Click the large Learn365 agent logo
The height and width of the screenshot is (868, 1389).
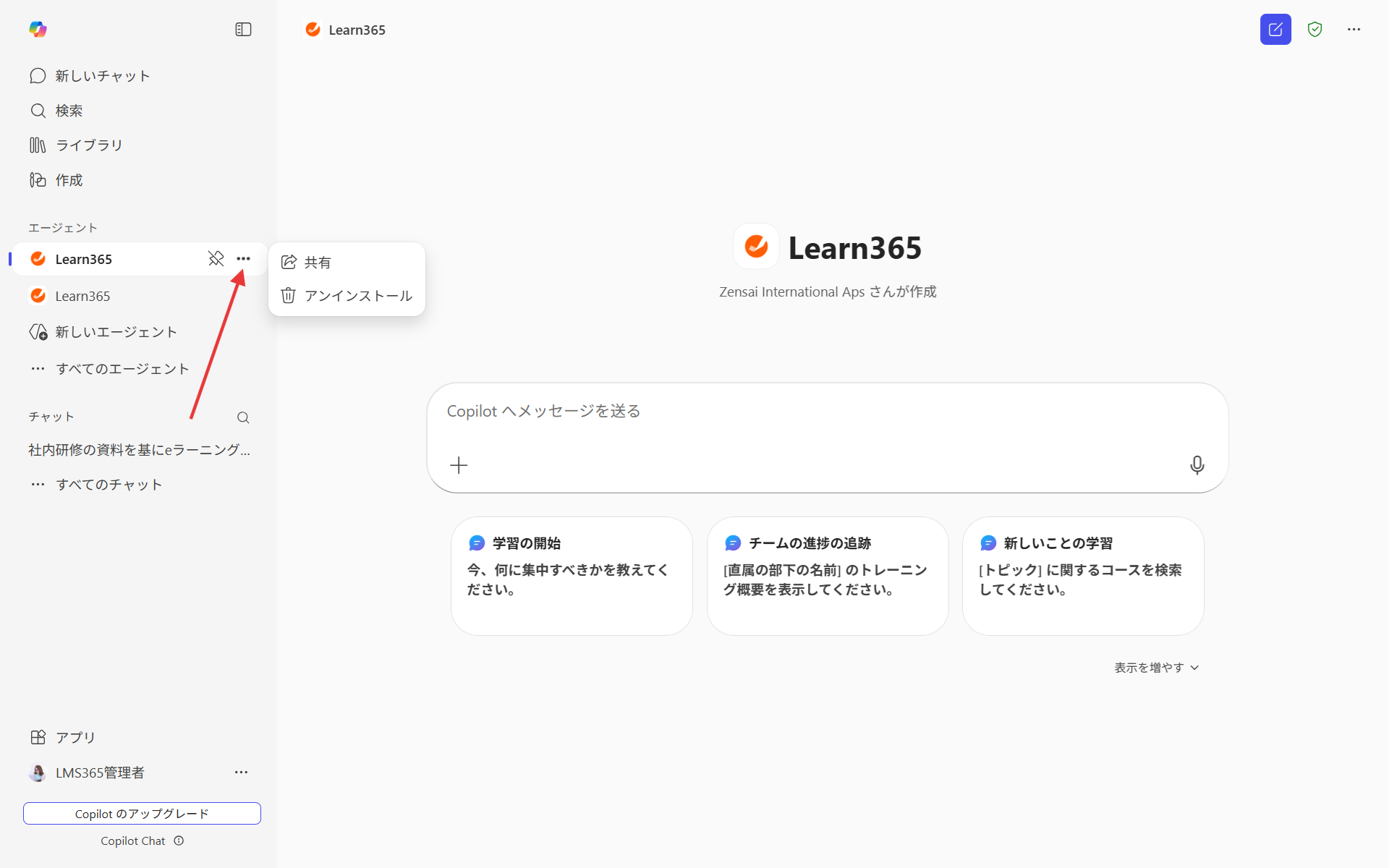click(756, 247)
